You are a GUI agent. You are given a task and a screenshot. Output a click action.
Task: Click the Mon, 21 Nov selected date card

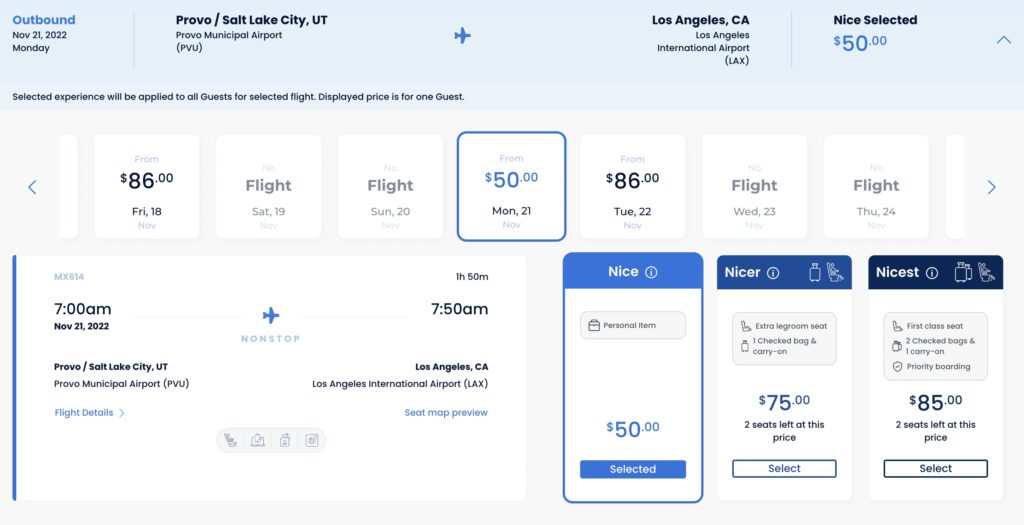511,187
